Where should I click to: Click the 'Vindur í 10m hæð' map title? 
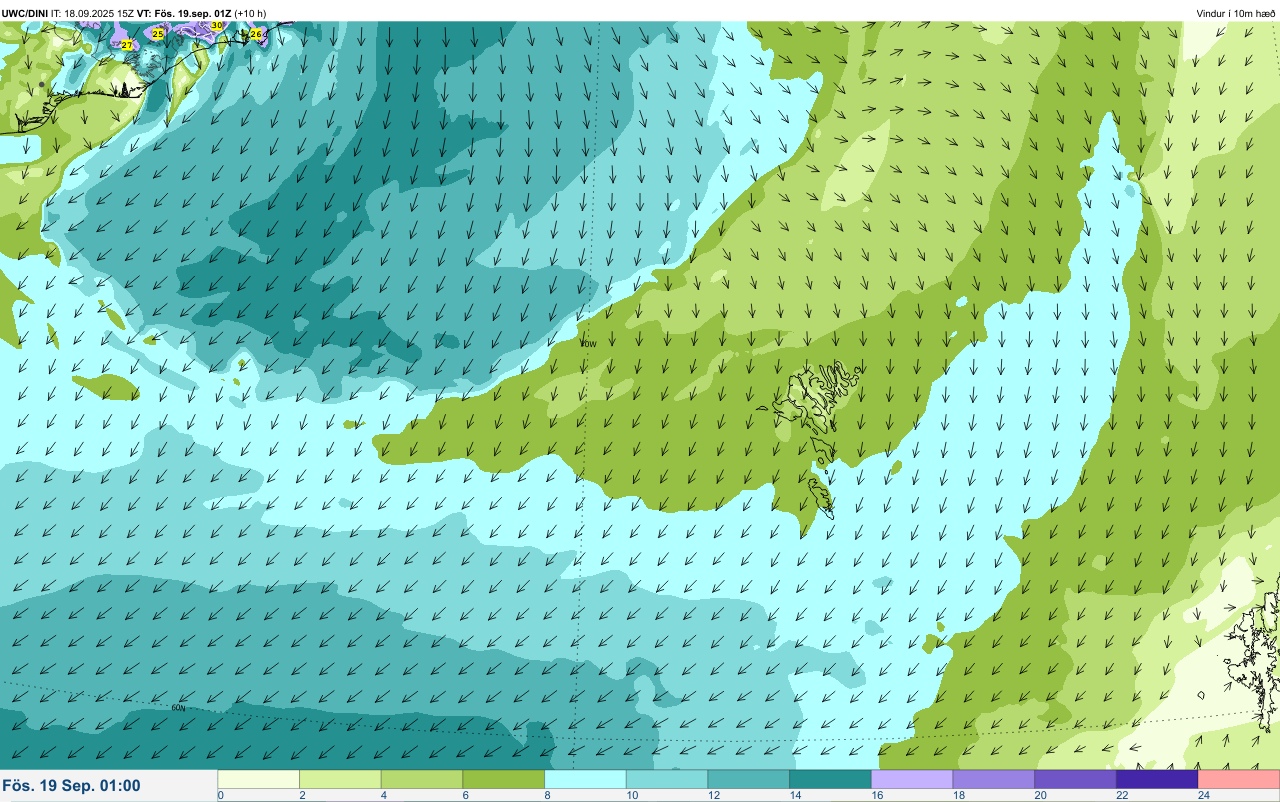1236,13
